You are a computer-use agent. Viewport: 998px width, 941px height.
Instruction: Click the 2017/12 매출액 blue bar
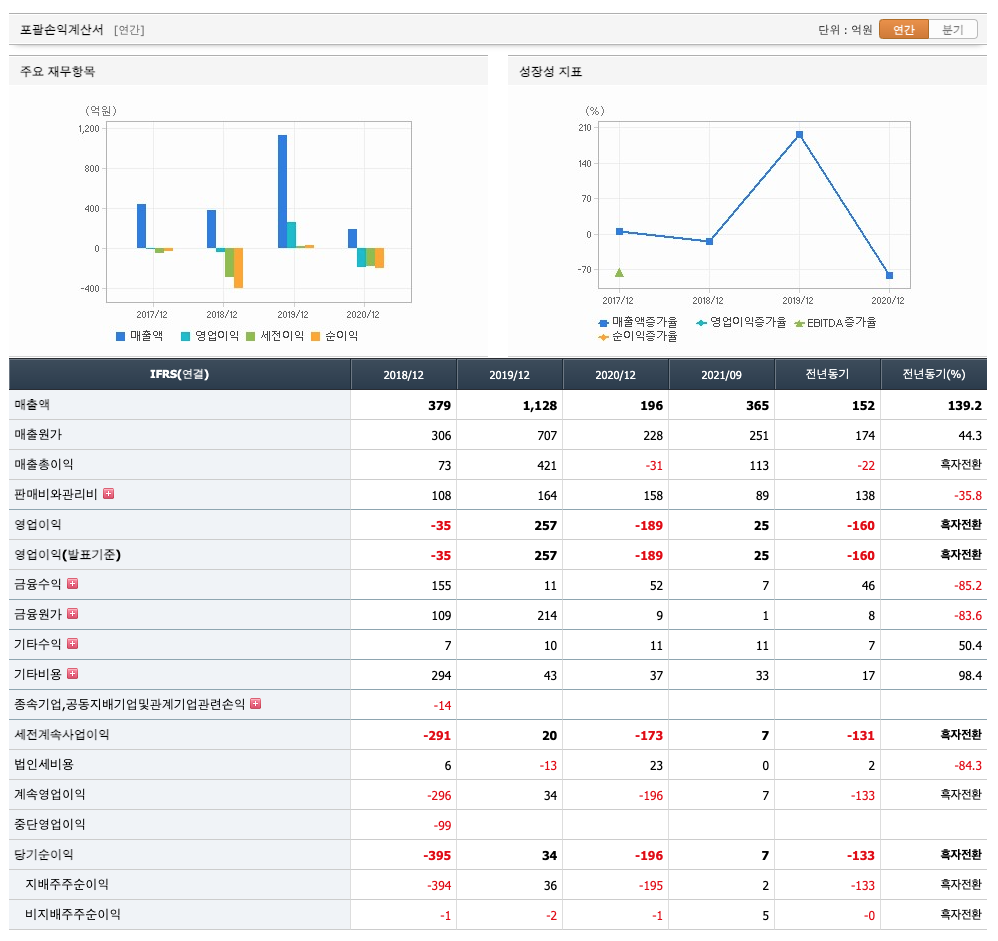[141, 226]
